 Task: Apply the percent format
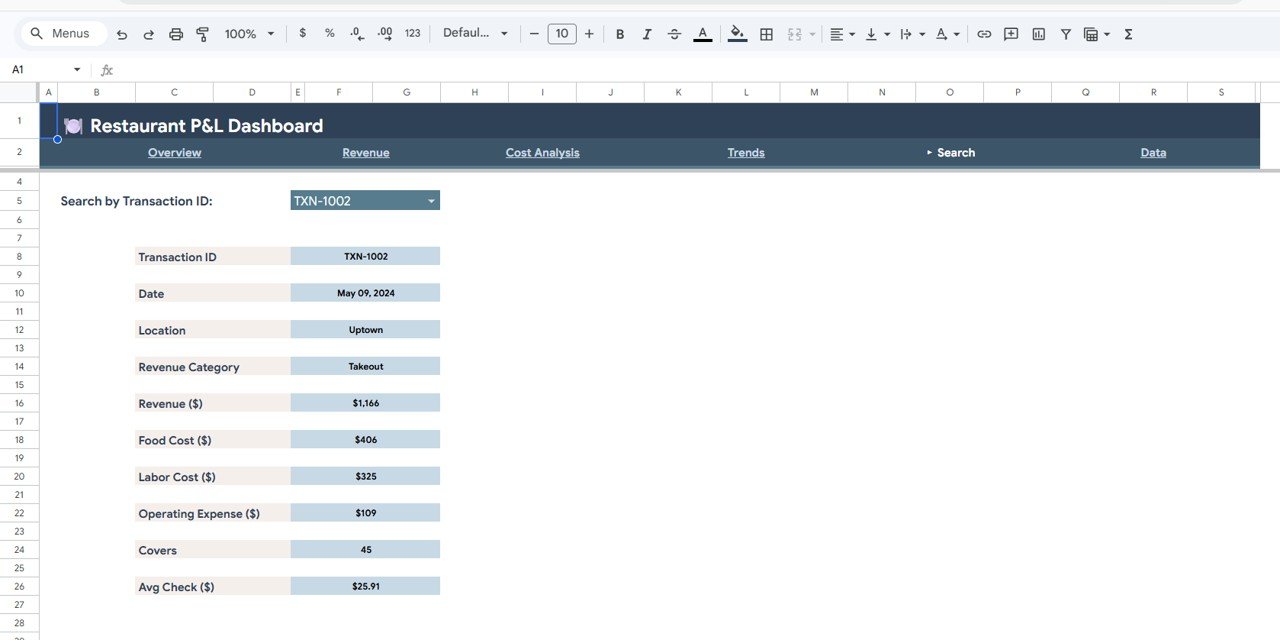[x=329, y=33]
